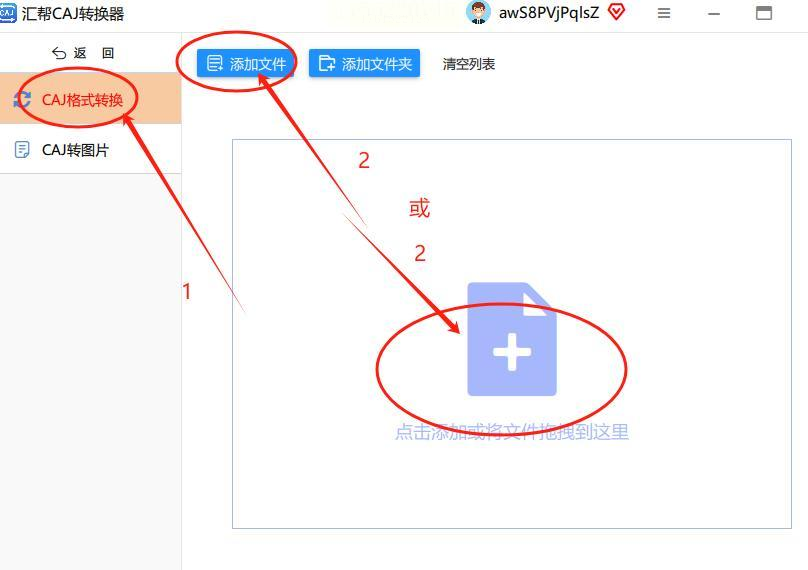Click the username awS8PVjPqlsZ

[x=548, y=12]
